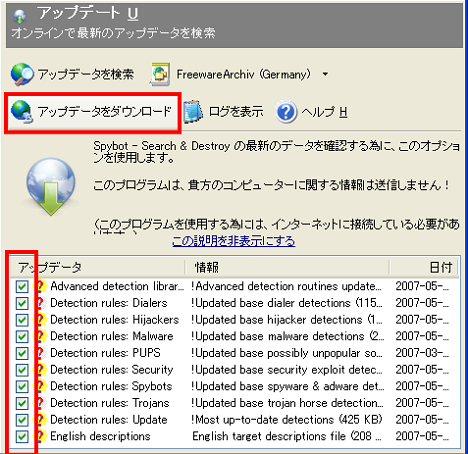This screenshot has height=454, width=468.
Task: Uncheck Detection rules: PUPS checkbox
Action: click(22, 353)
